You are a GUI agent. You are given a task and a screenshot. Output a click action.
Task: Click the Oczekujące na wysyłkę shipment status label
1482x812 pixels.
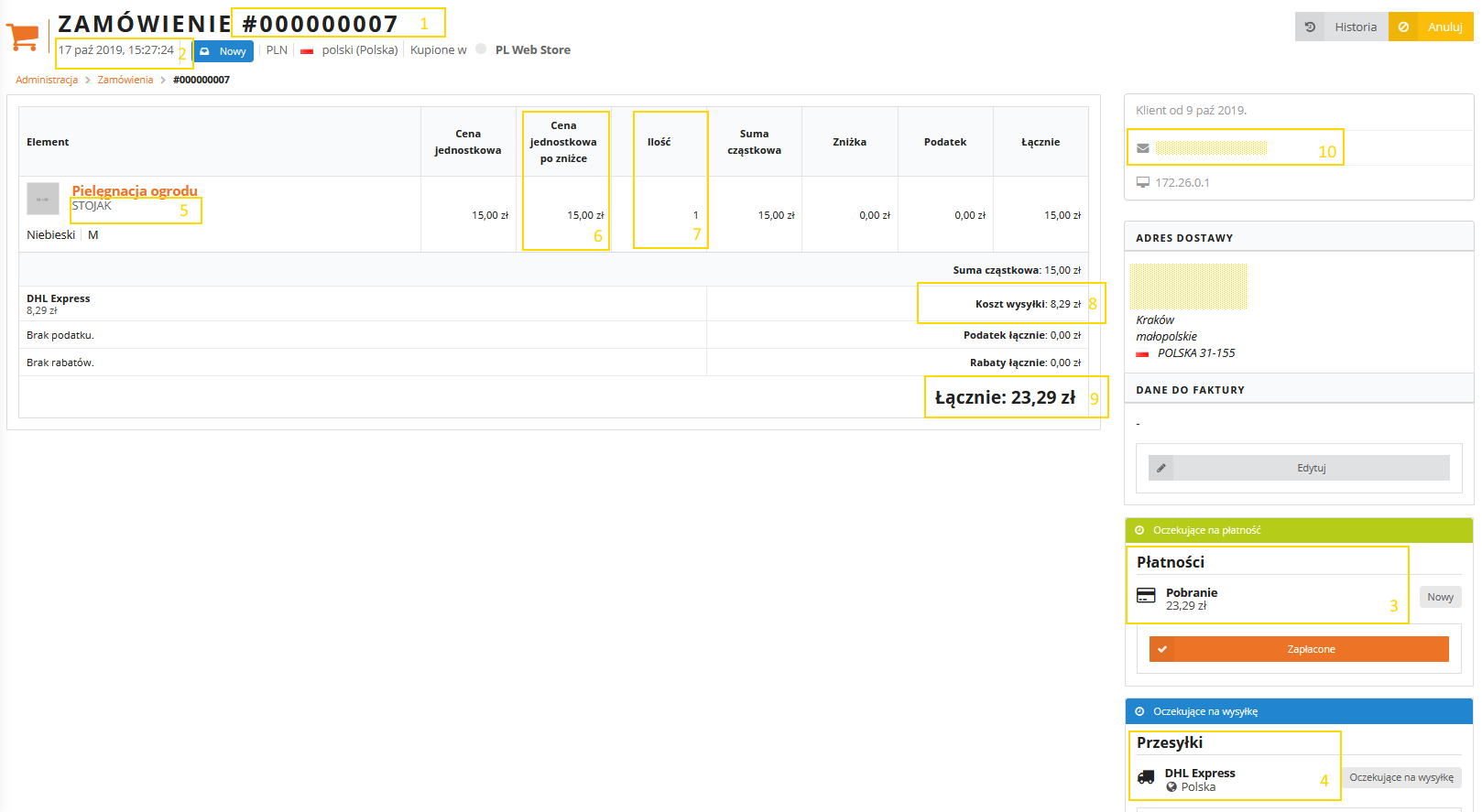click(1400, 777)
